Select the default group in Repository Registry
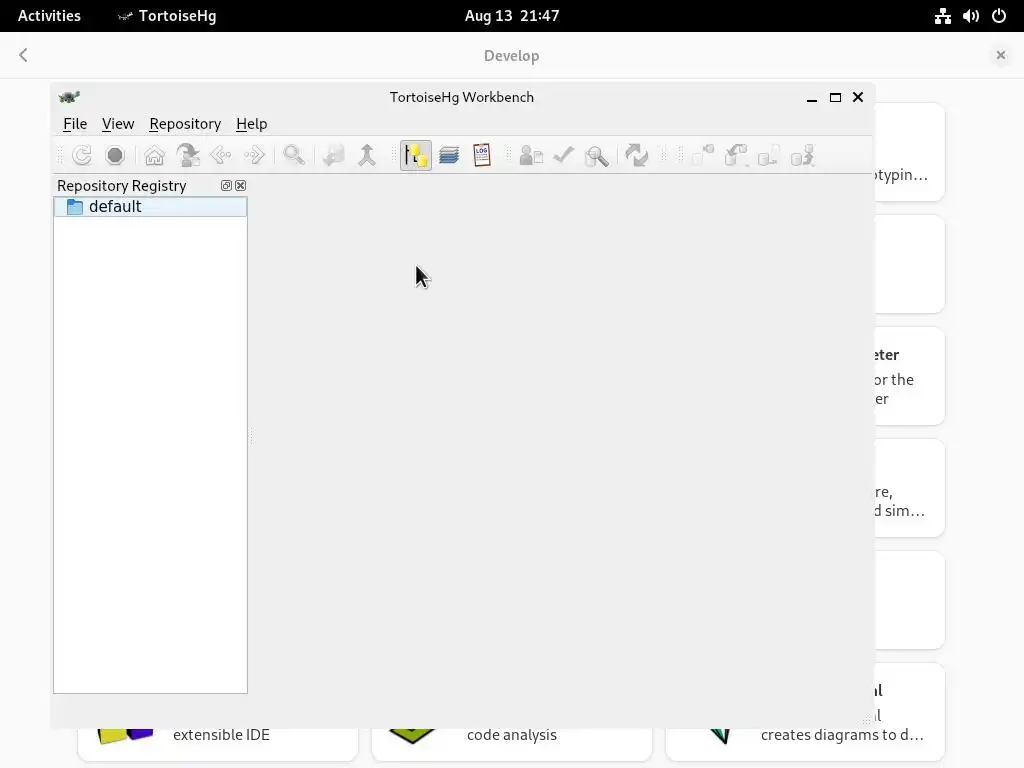1024x768 pixels. point(150,206)
